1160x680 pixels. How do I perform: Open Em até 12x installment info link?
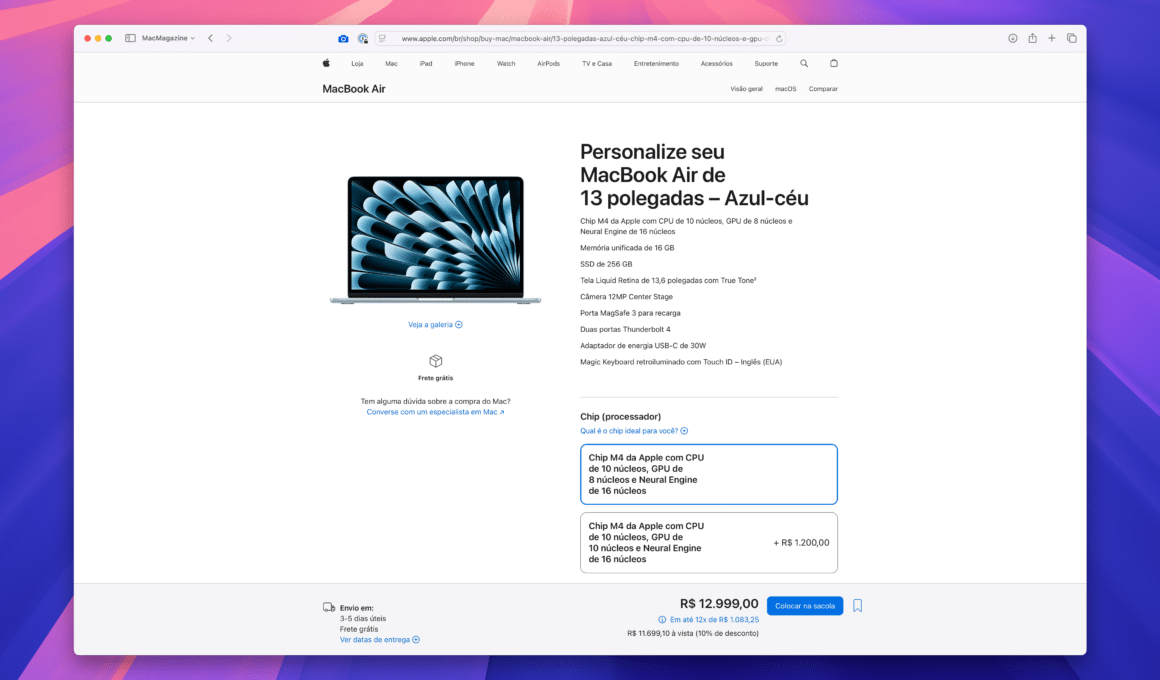click(709, 620)
